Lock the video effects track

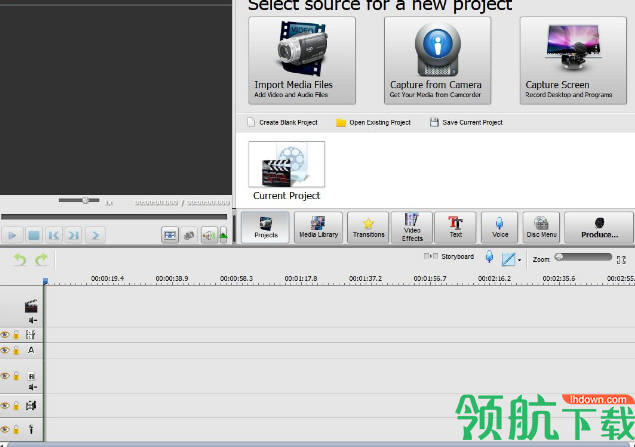point(16,335)
